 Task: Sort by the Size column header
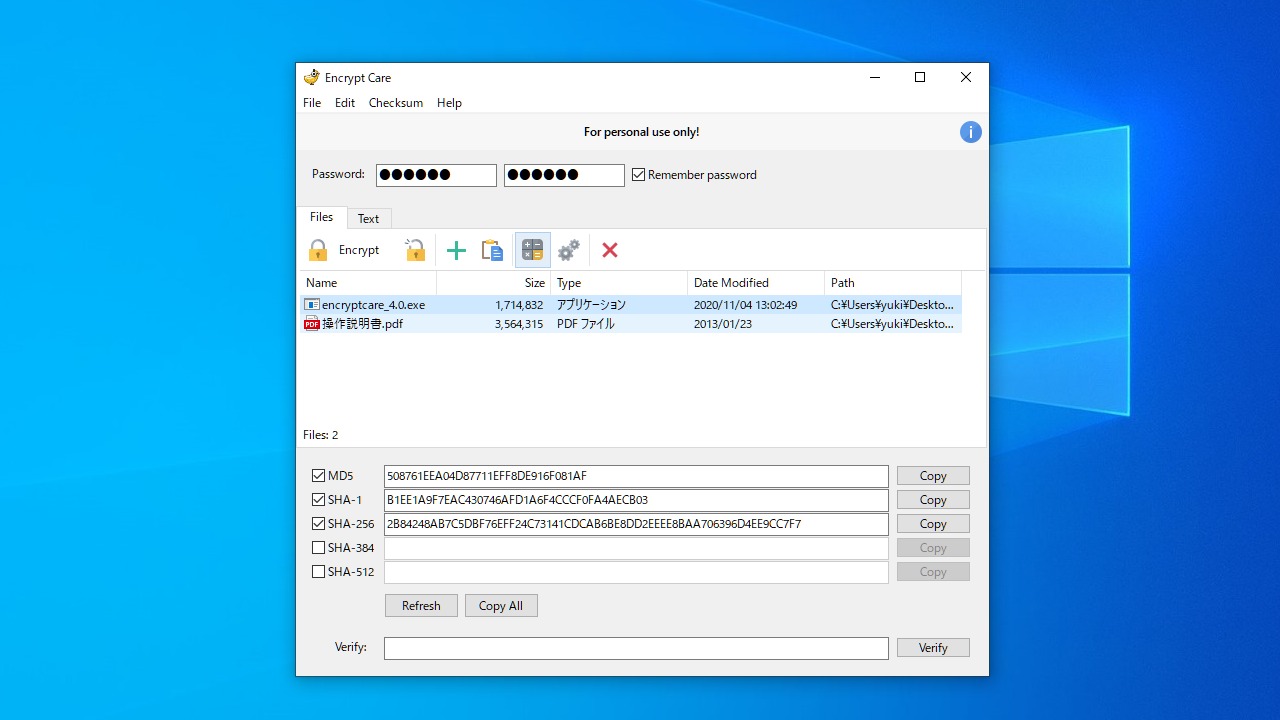pos(494,283)
